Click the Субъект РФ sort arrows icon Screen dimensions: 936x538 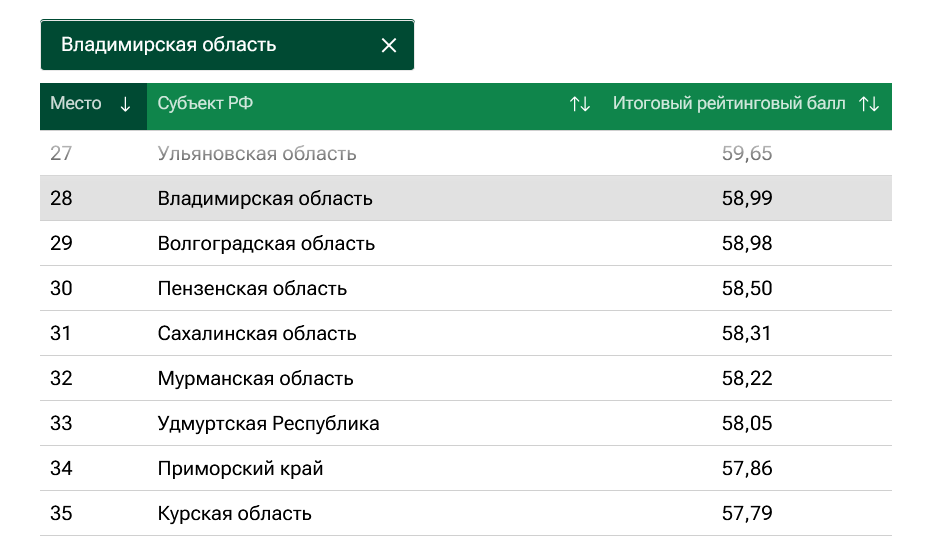pos(579,104)
